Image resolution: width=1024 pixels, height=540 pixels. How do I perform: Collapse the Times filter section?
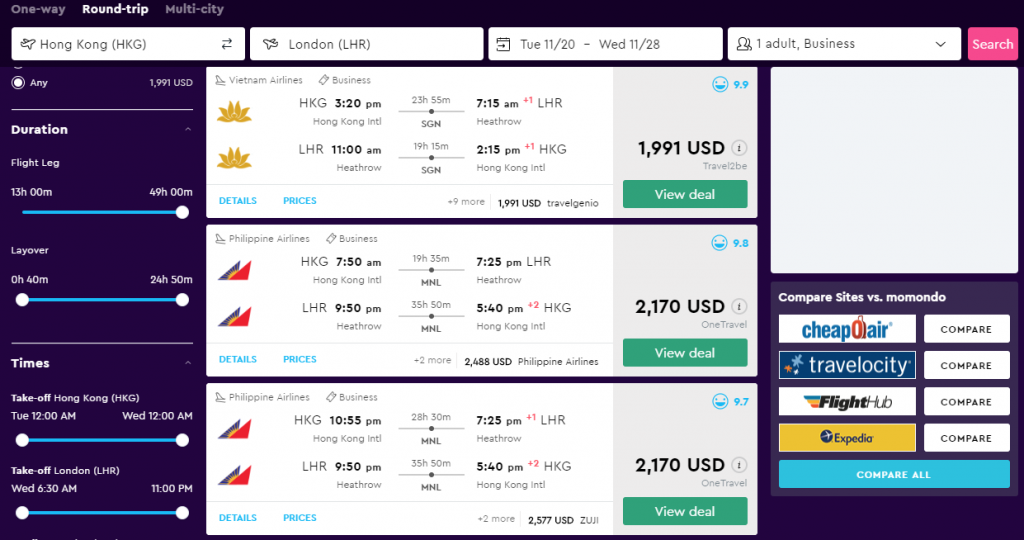coord(188,363)
